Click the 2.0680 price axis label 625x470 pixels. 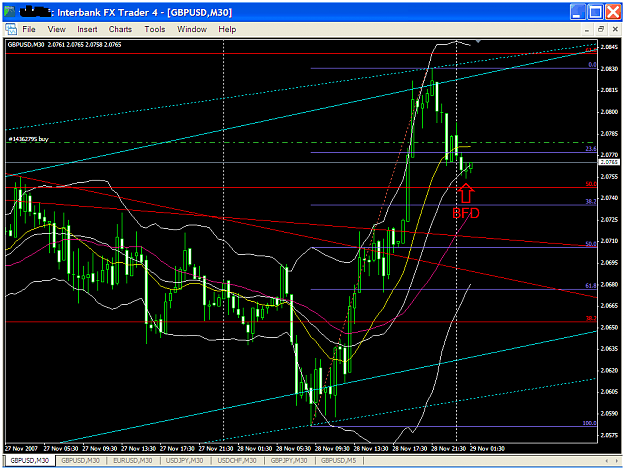[609, 284]
